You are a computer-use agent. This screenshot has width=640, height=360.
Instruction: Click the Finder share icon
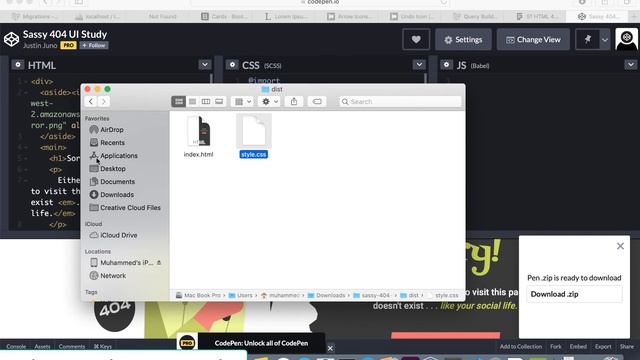click(x=294, y=102)
